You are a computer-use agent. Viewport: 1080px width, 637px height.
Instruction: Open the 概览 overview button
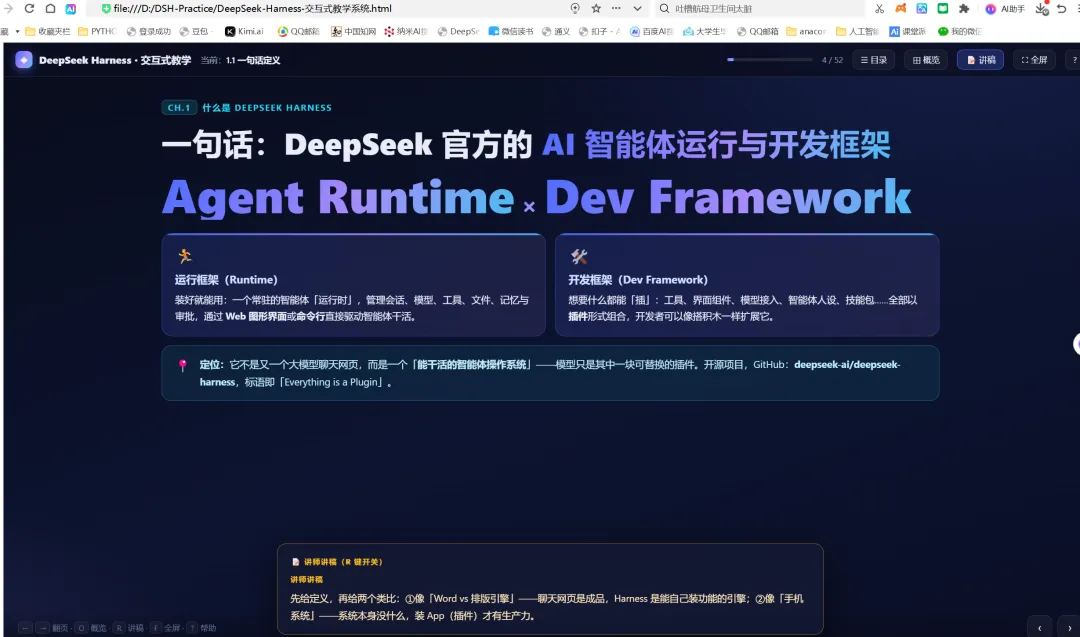pos(926,60)
